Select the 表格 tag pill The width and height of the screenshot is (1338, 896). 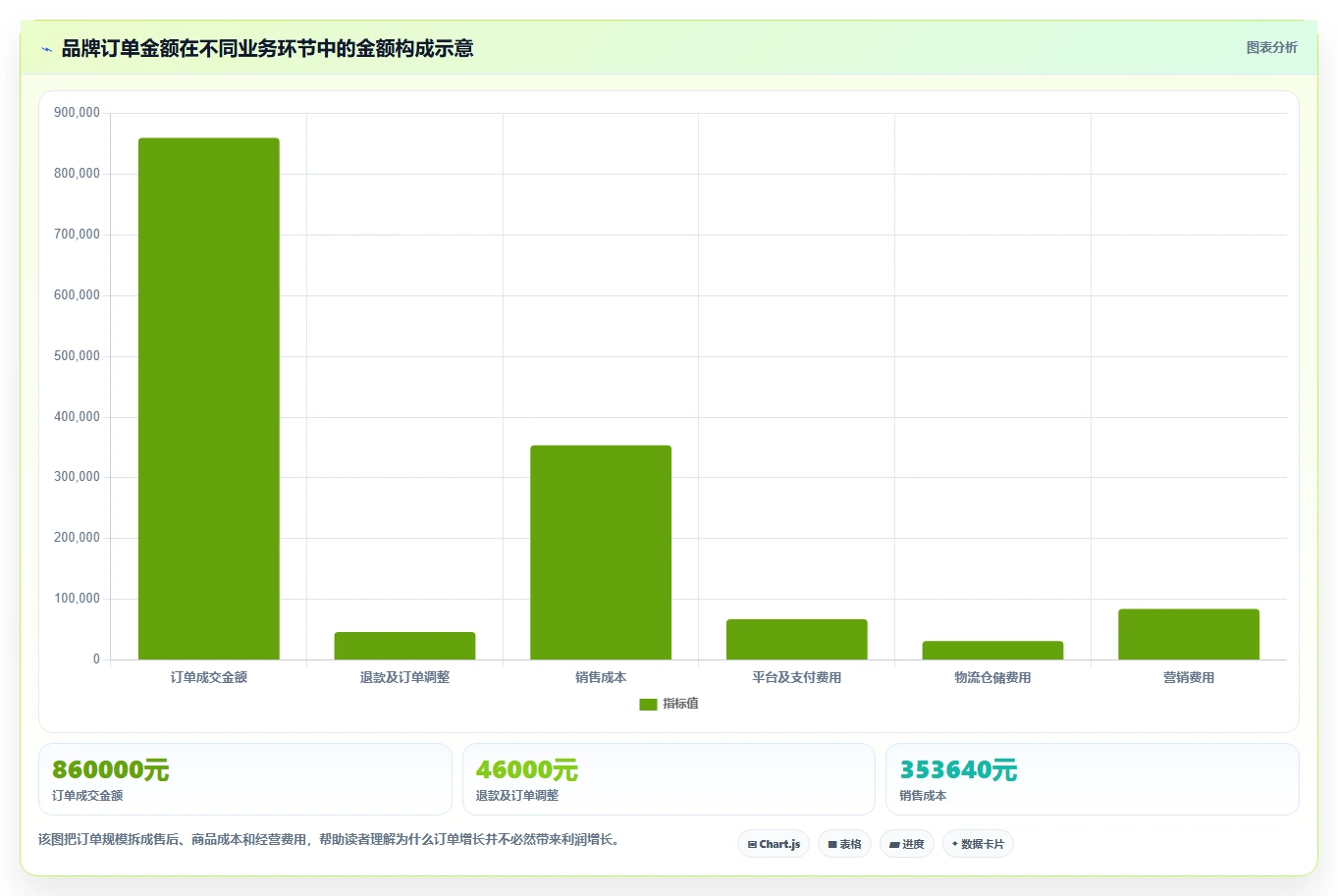pyautogui.click(x=844, y=844)
